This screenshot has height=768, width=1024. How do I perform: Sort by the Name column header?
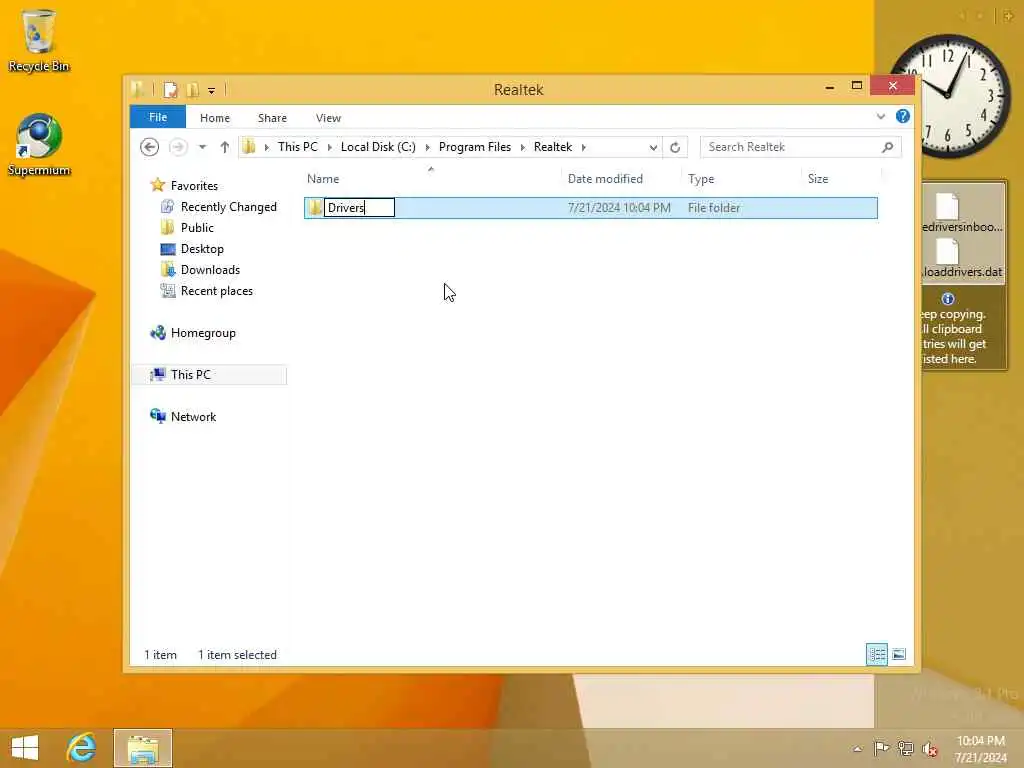click(x=431, y=178)
